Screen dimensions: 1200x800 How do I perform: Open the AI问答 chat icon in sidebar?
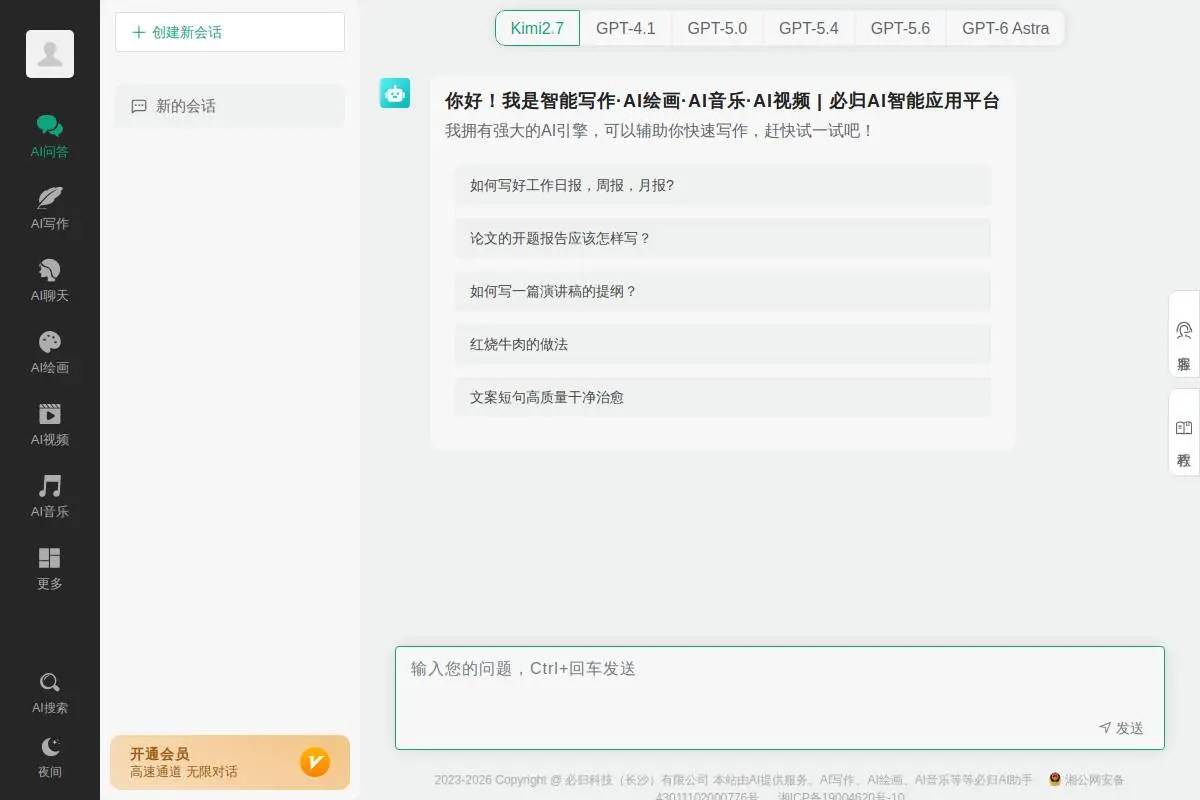[x=50, y=126]
